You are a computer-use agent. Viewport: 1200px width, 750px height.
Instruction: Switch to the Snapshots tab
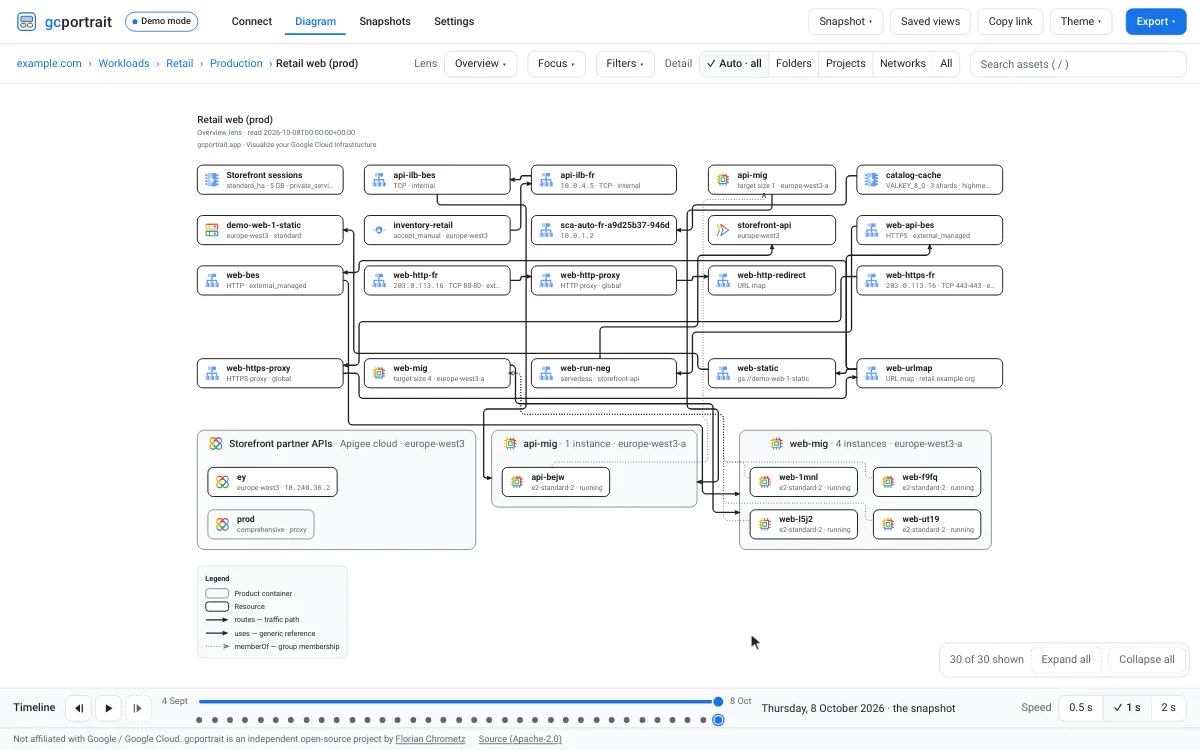coord(385,21)
